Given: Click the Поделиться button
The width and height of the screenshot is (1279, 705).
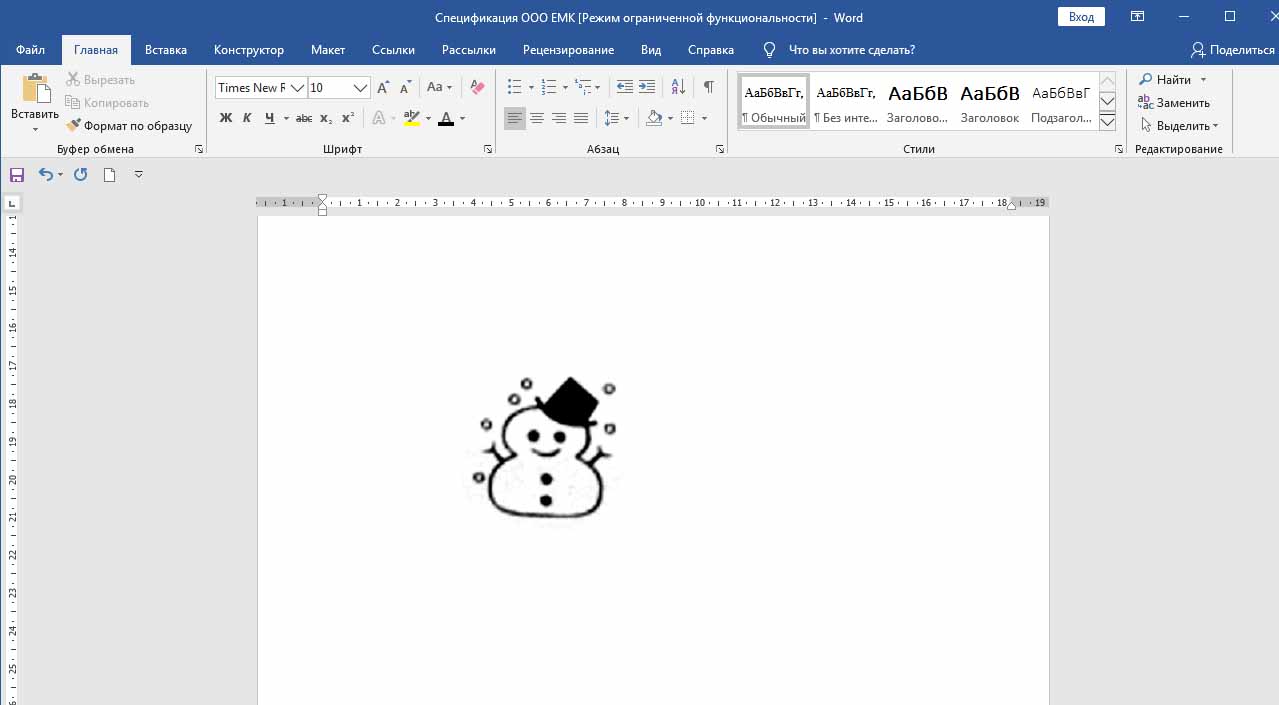Looking at the screenshot, I should pyautogui.click(x=1232, y=50).
